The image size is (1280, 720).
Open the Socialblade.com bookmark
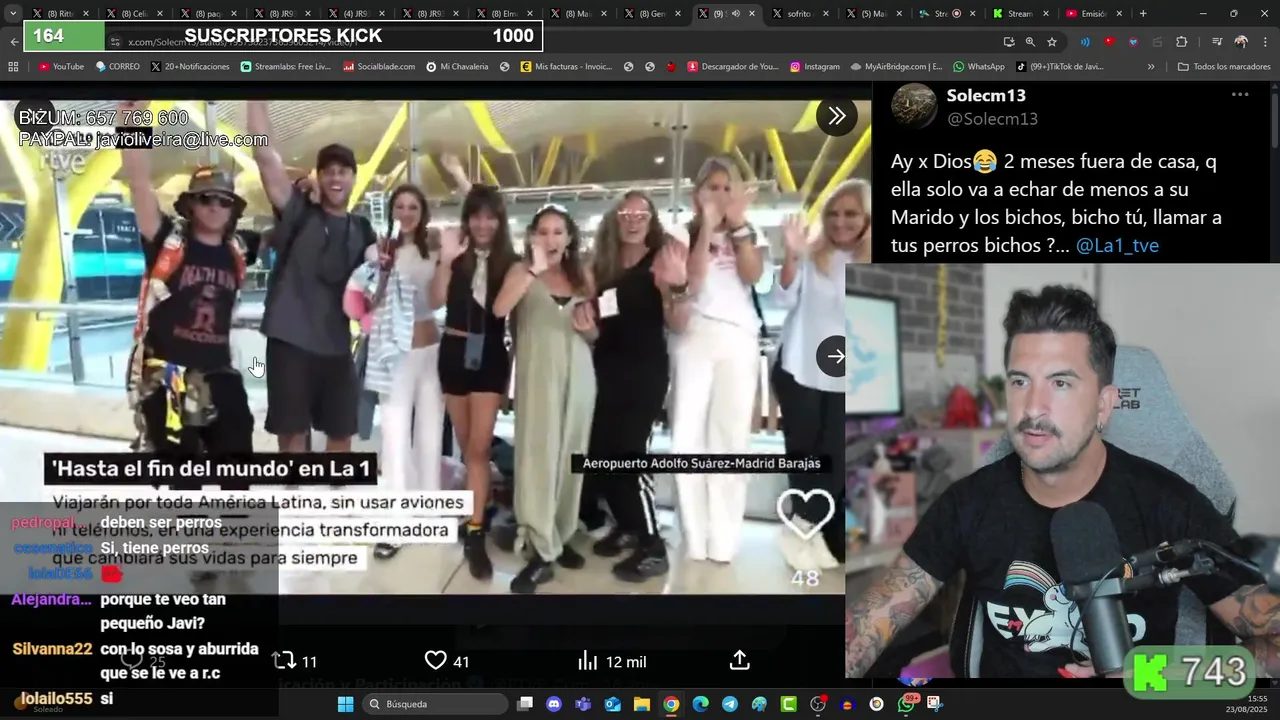coord(379,67)
